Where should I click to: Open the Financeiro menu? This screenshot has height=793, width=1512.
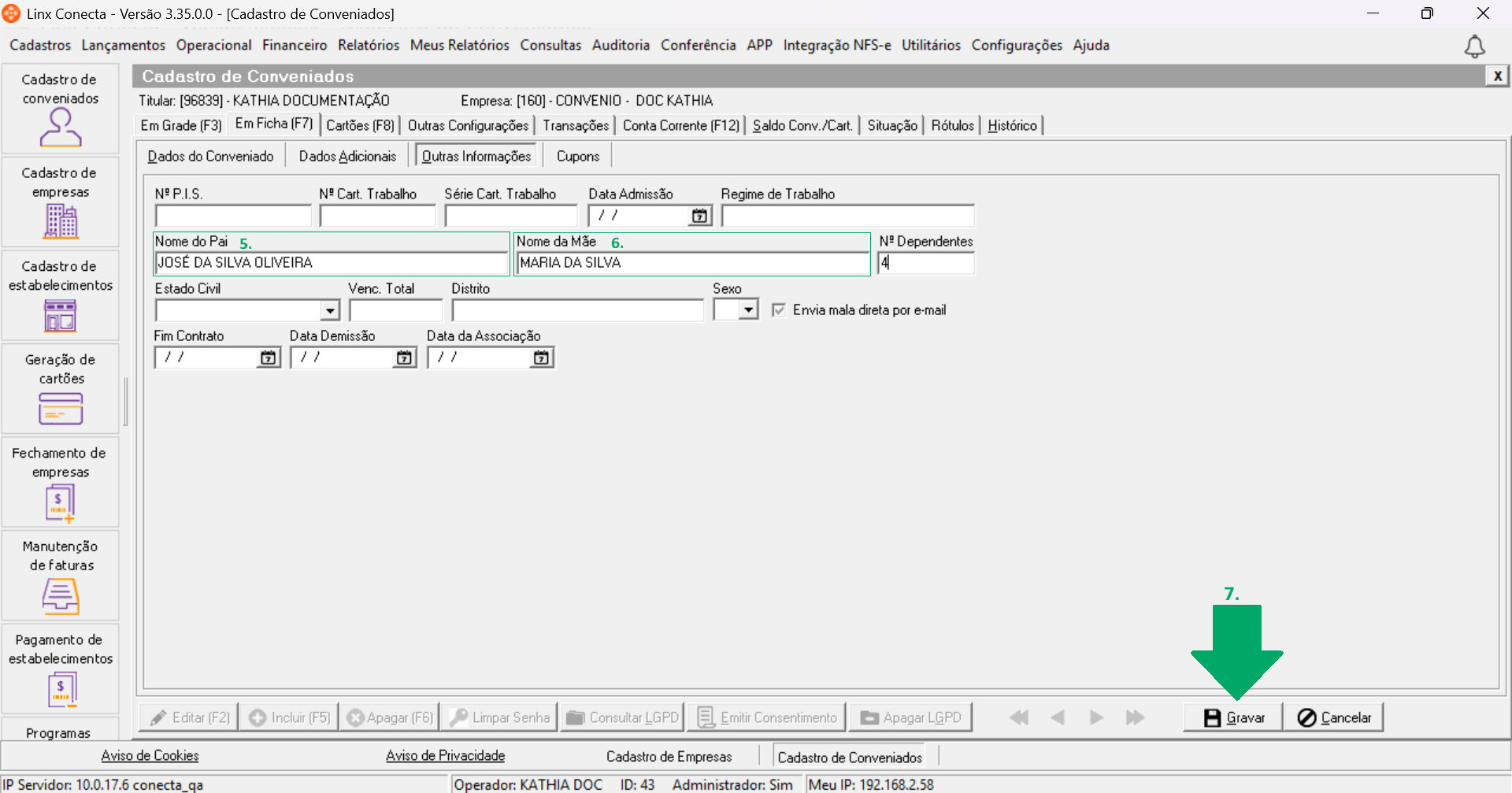pos(295,46)
